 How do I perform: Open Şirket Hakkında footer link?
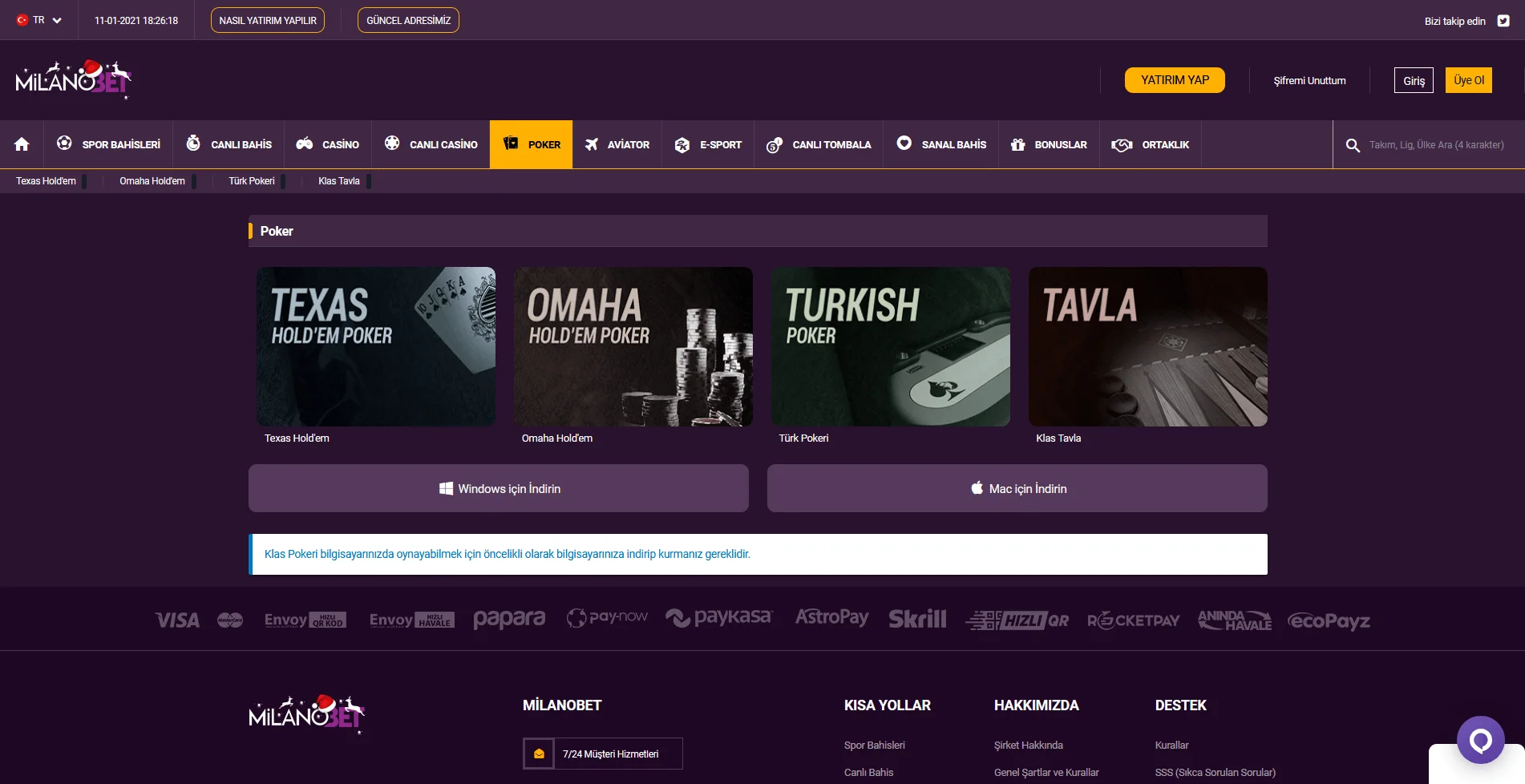(x=1029, y=746)
